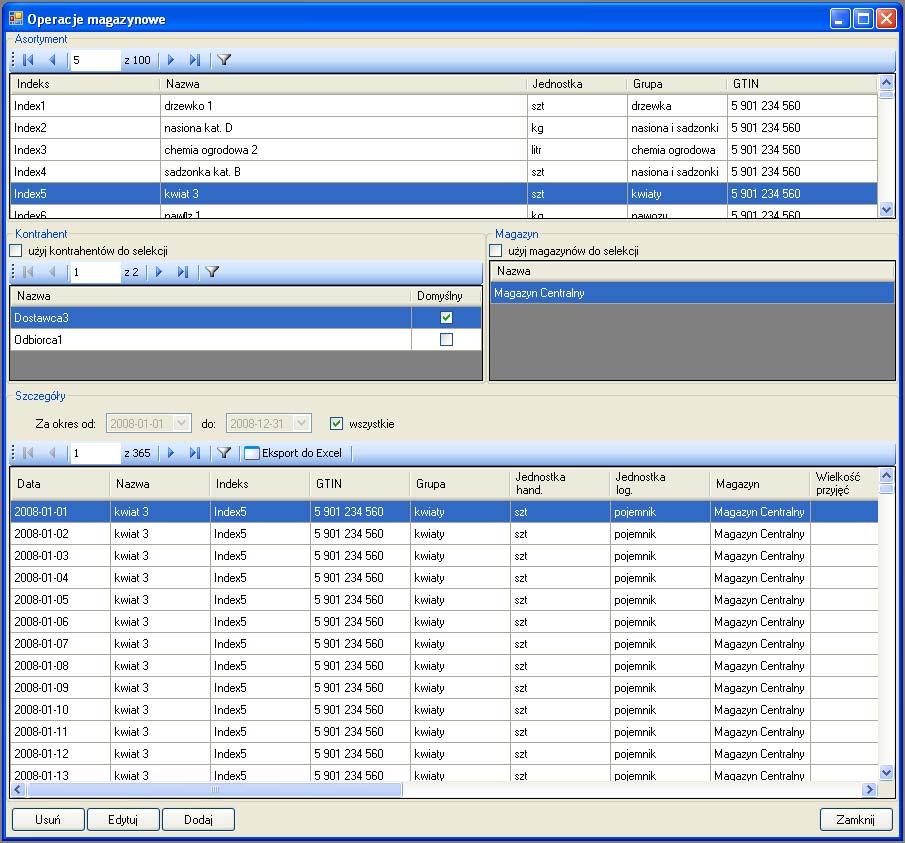905x843 pixels.
Task: Go to first record in Kontrahent navigator
Action: pyautogui.click(x=28, y=272)
